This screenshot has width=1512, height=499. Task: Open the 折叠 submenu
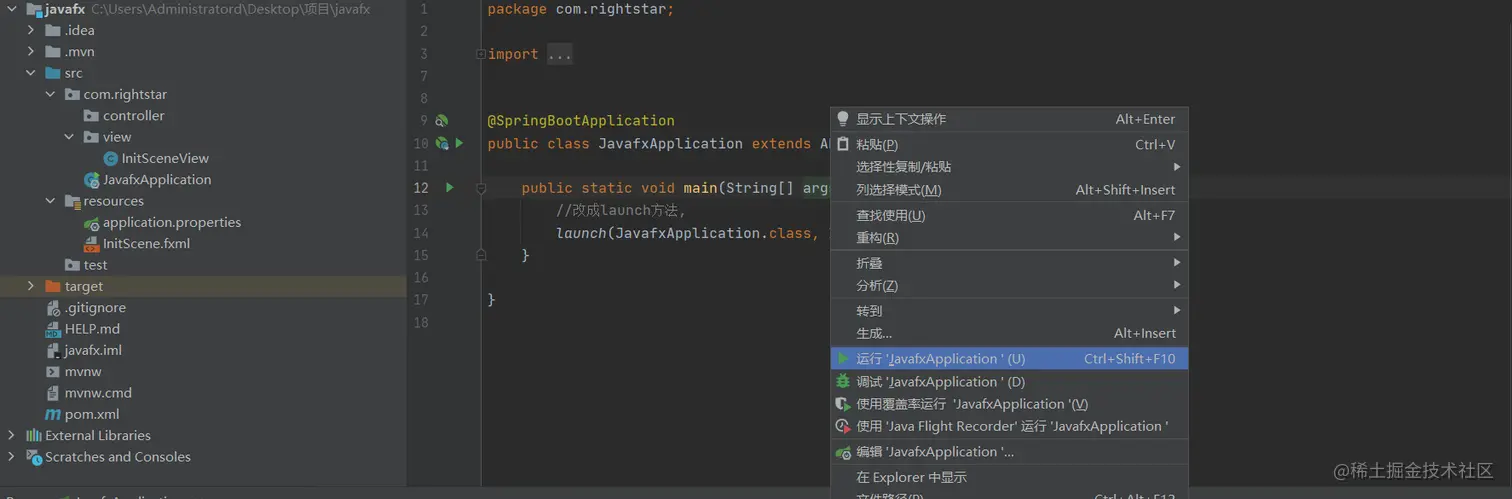[1009, 263]
